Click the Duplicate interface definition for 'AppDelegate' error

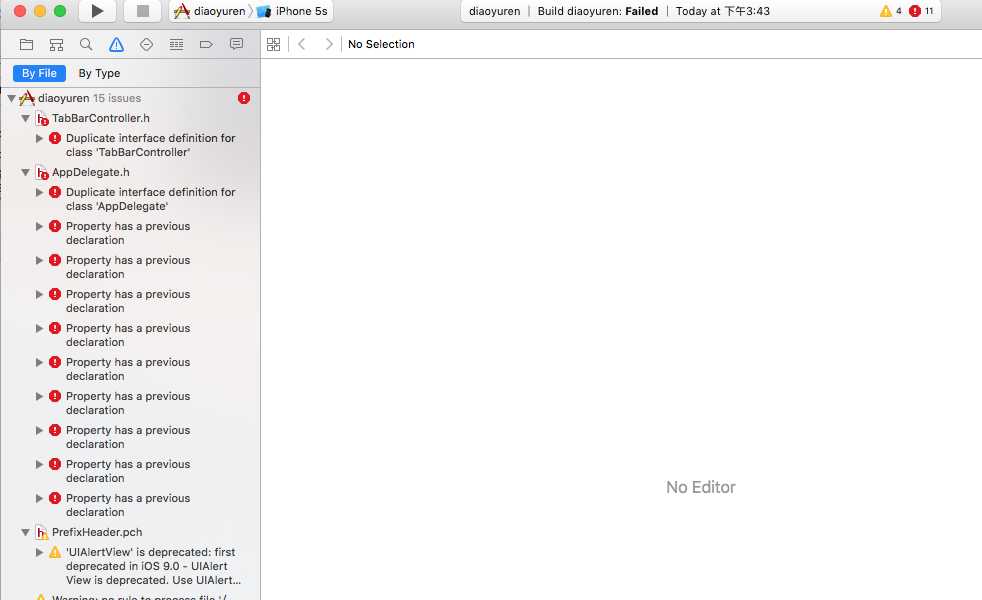(150, 199)
